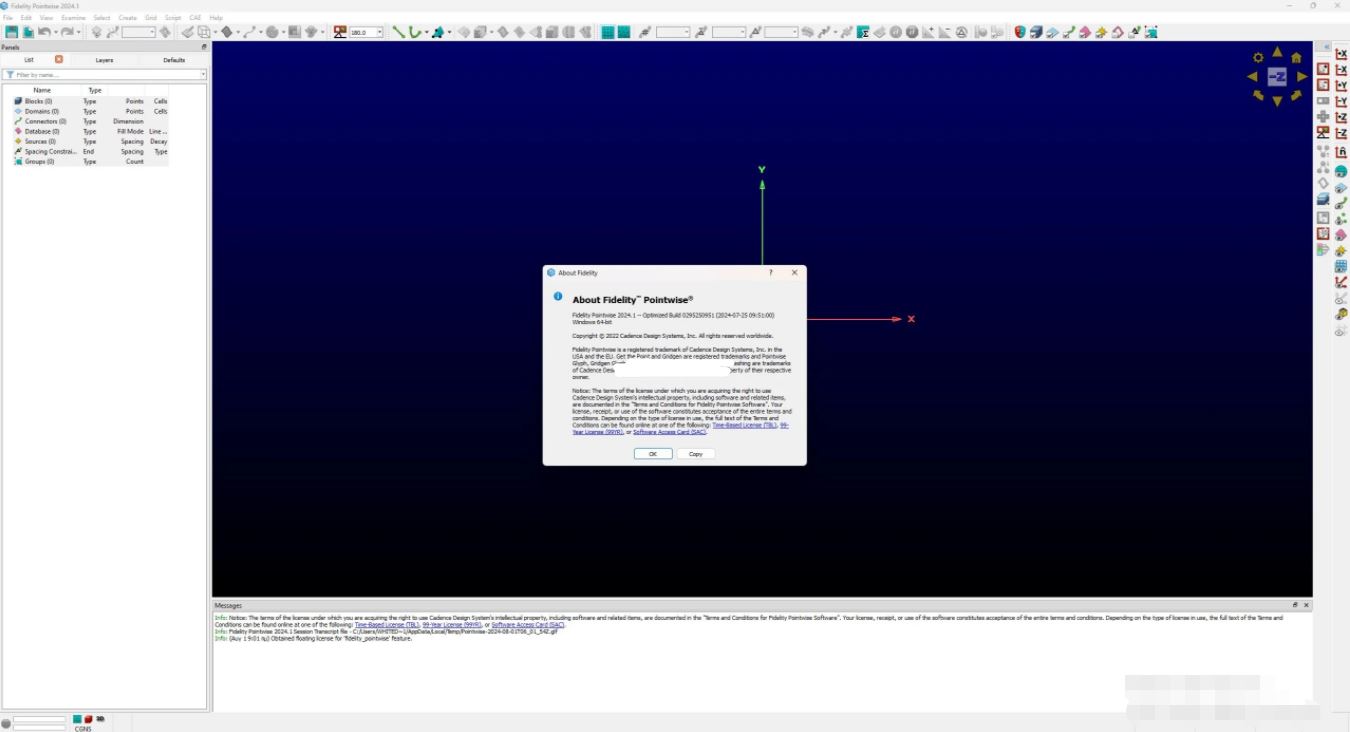Click the Undo icon in the toolbar
1350x732 pixels.
[44, 31]
